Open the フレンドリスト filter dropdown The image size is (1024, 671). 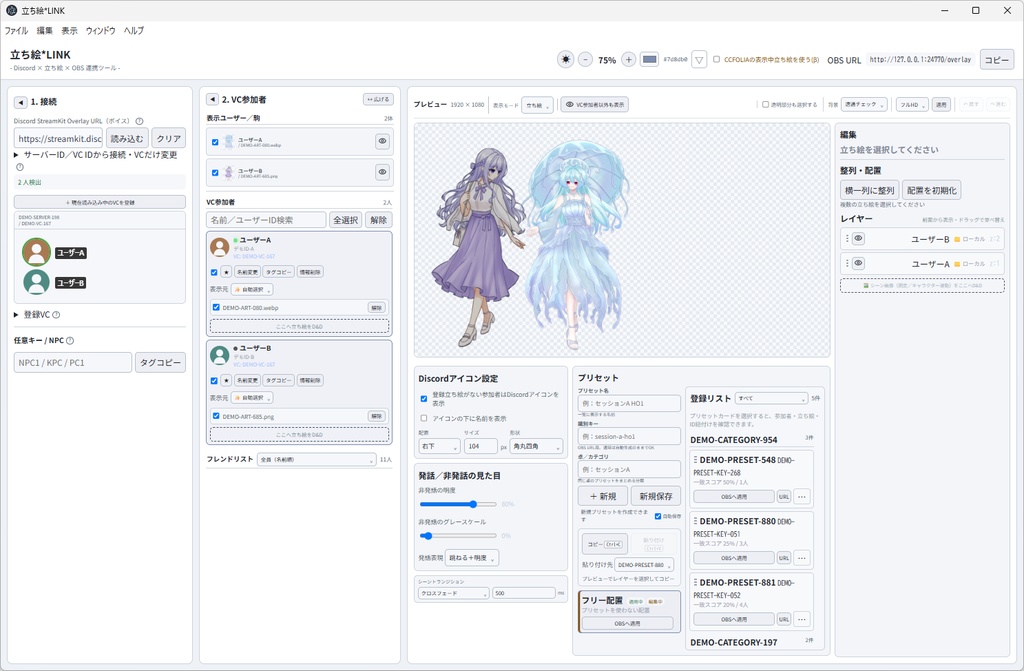tap(317, 459)
